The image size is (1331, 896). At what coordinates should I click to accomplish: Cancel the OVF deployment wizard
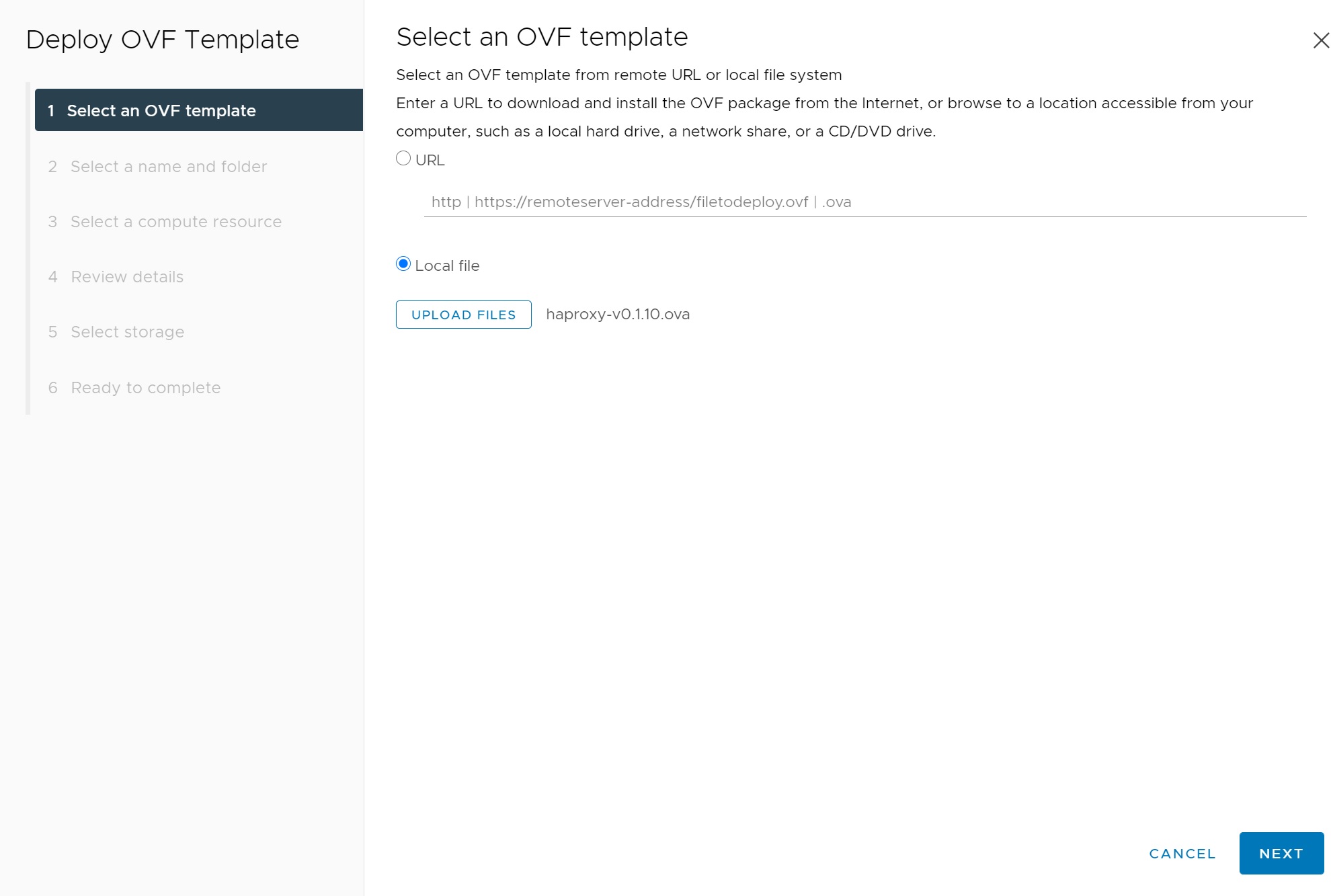[1182, 854]
